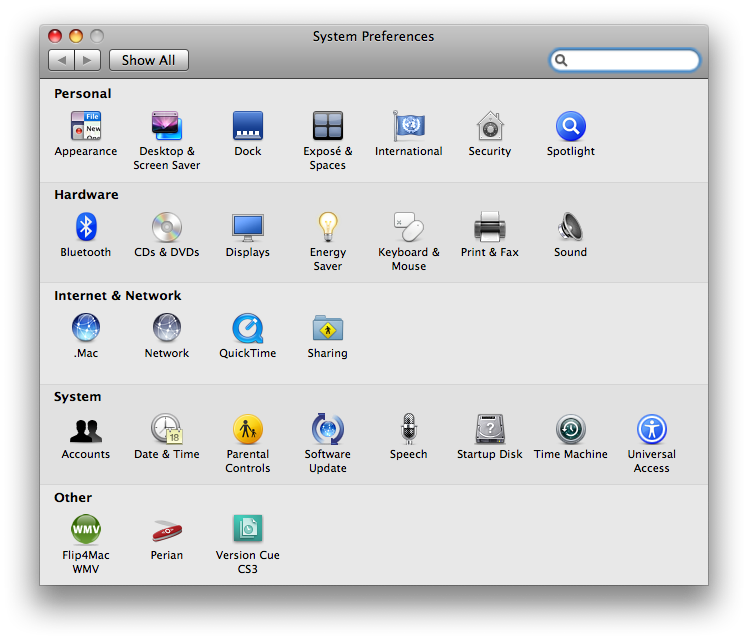Viewport: 748px width, 640px height.
Task: Open Energy Saver settings
Action: click(x=328, y=228)
